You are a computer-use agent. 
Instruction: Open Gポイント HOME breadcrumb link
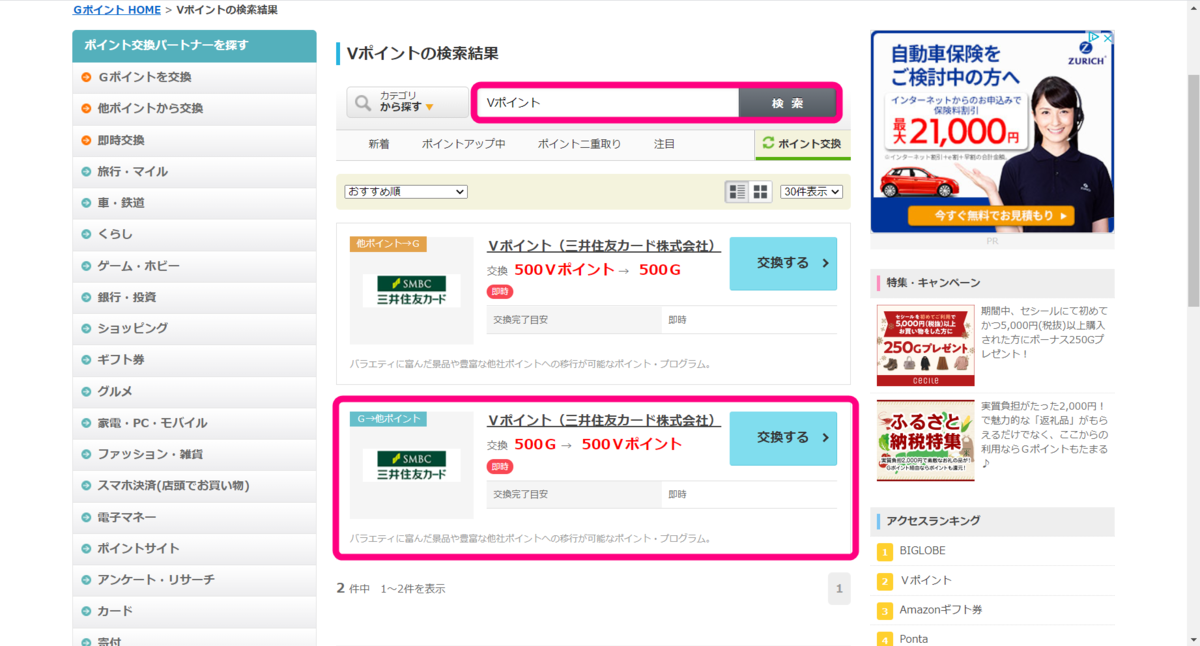(x=116, y=10)
